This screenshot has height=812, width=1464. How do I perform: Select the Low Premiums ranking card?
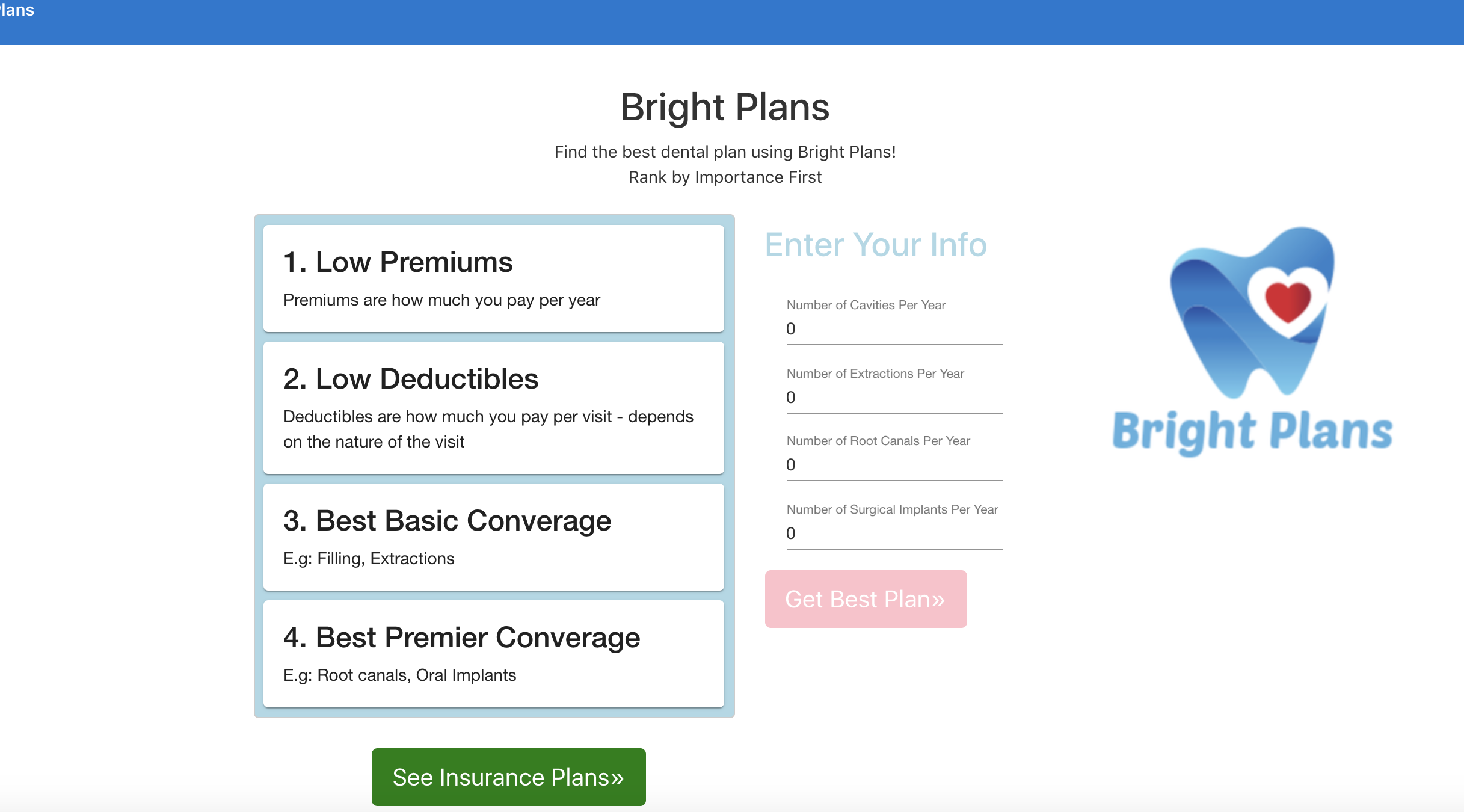493,278
